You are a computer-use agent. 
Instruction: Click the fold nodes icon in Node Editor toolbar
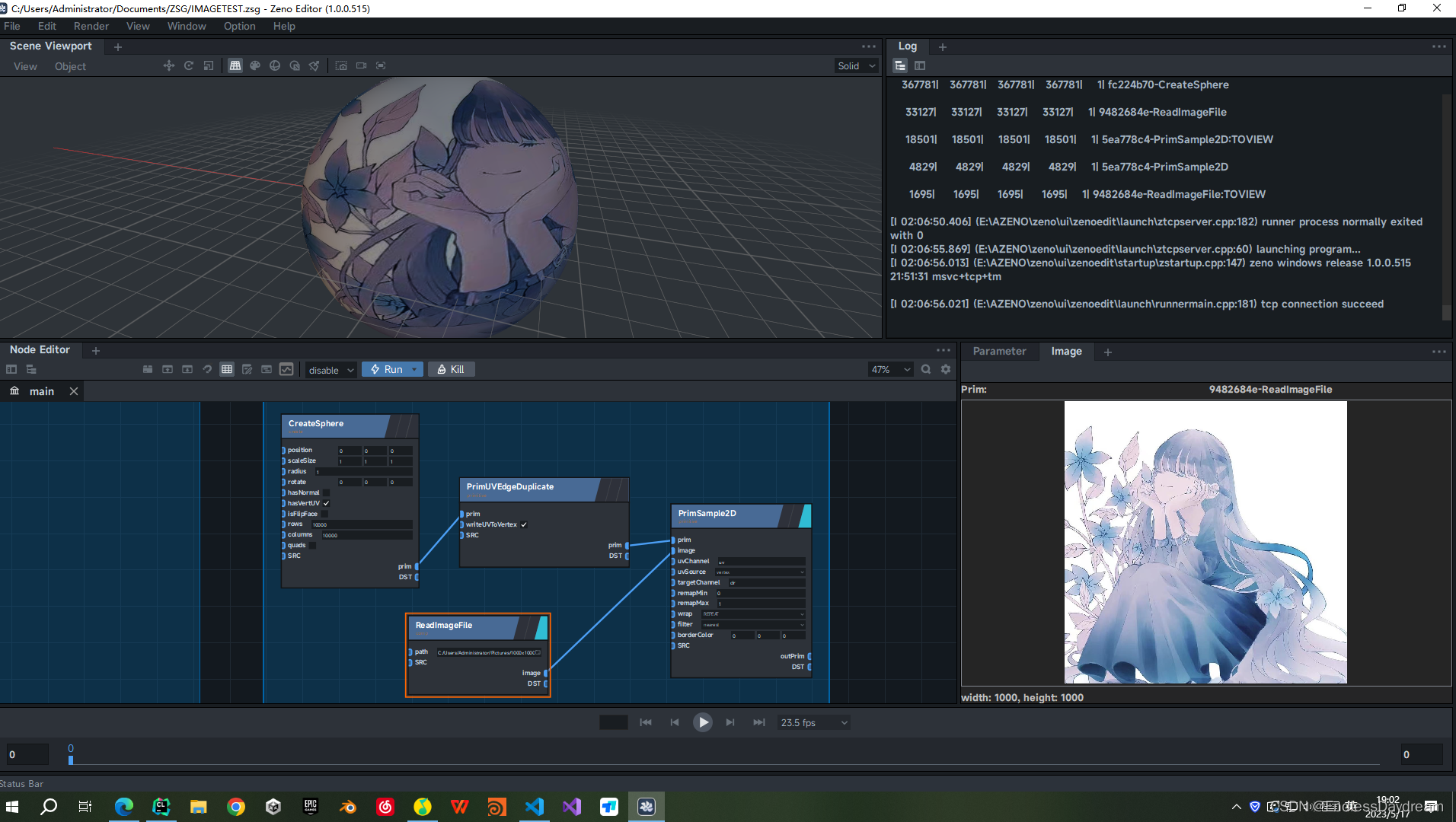coord(148,369)
